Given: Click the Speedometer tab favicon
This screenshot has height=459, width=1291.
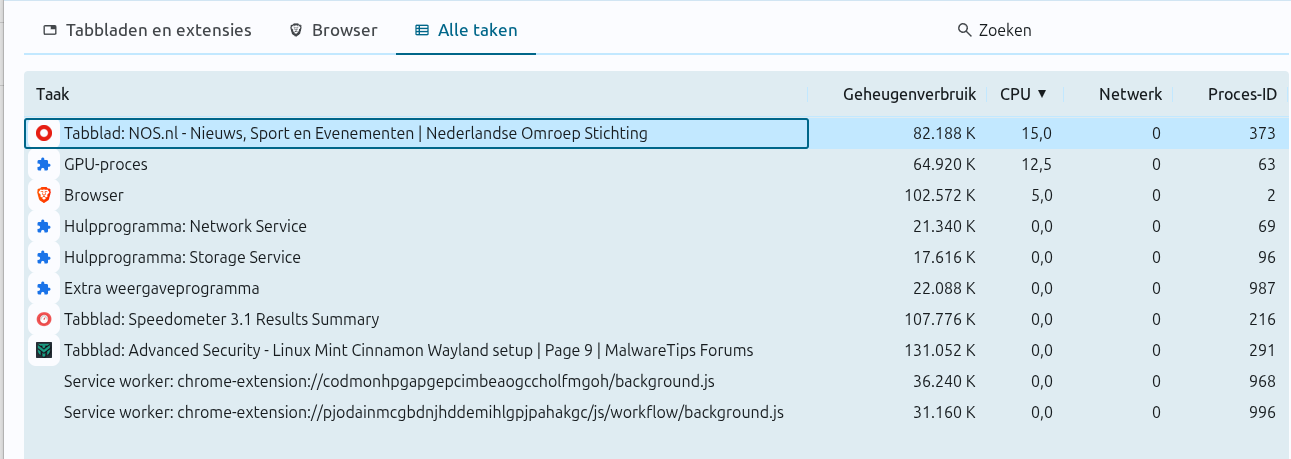Looking at the screenshot, I should pos(44,319).
